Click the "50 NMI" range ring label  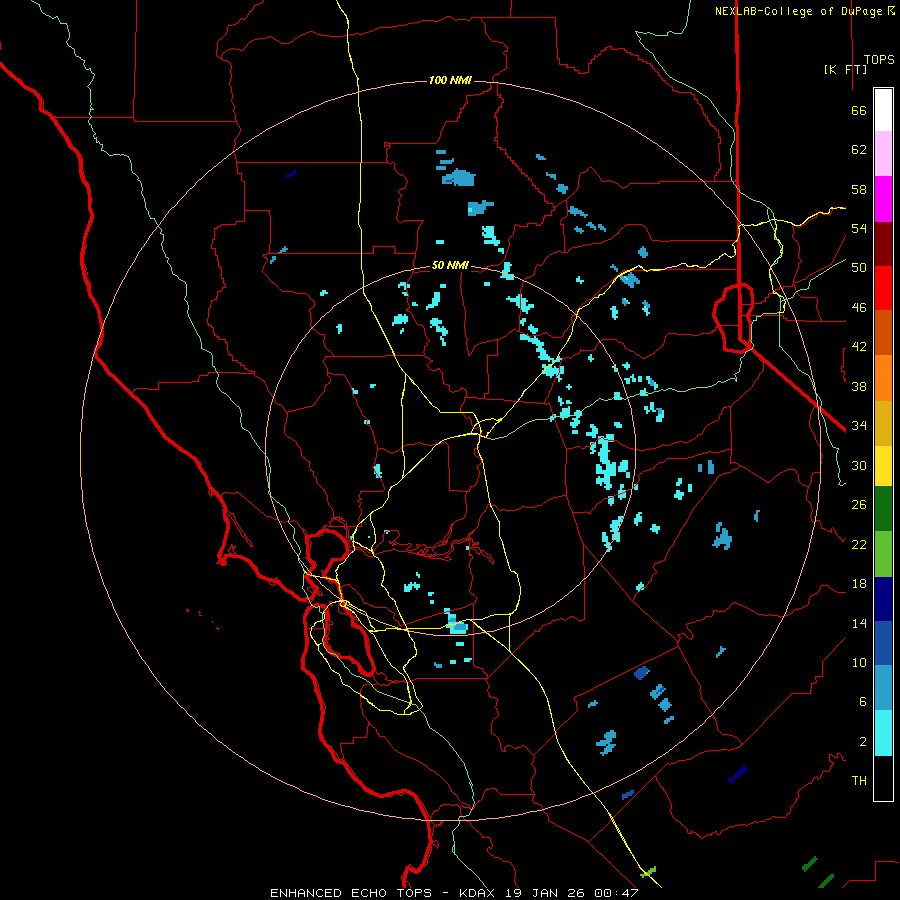450,265
